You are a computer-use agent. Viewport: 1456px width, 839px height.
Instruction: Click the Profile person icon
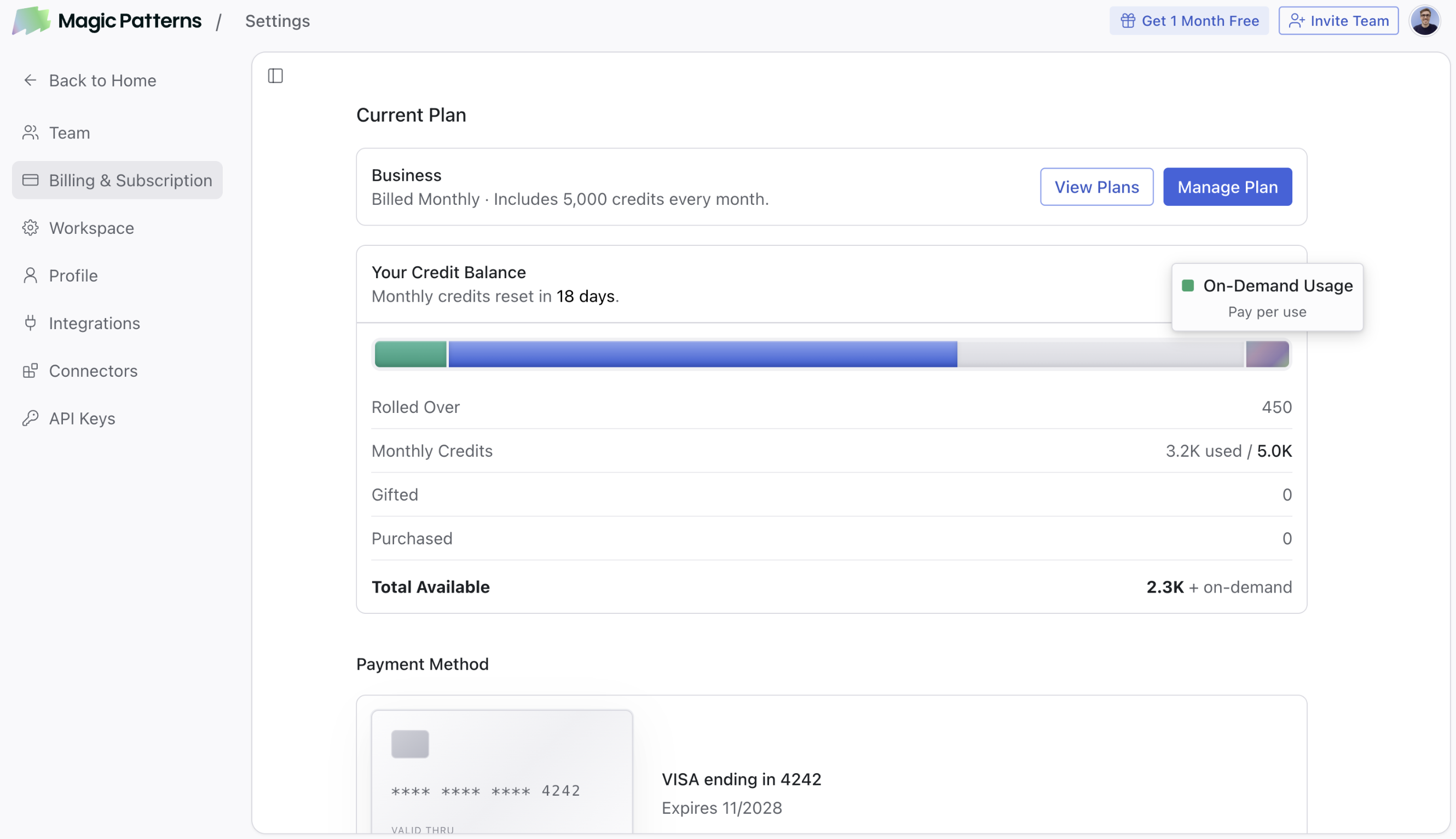[x=31, y=275]
